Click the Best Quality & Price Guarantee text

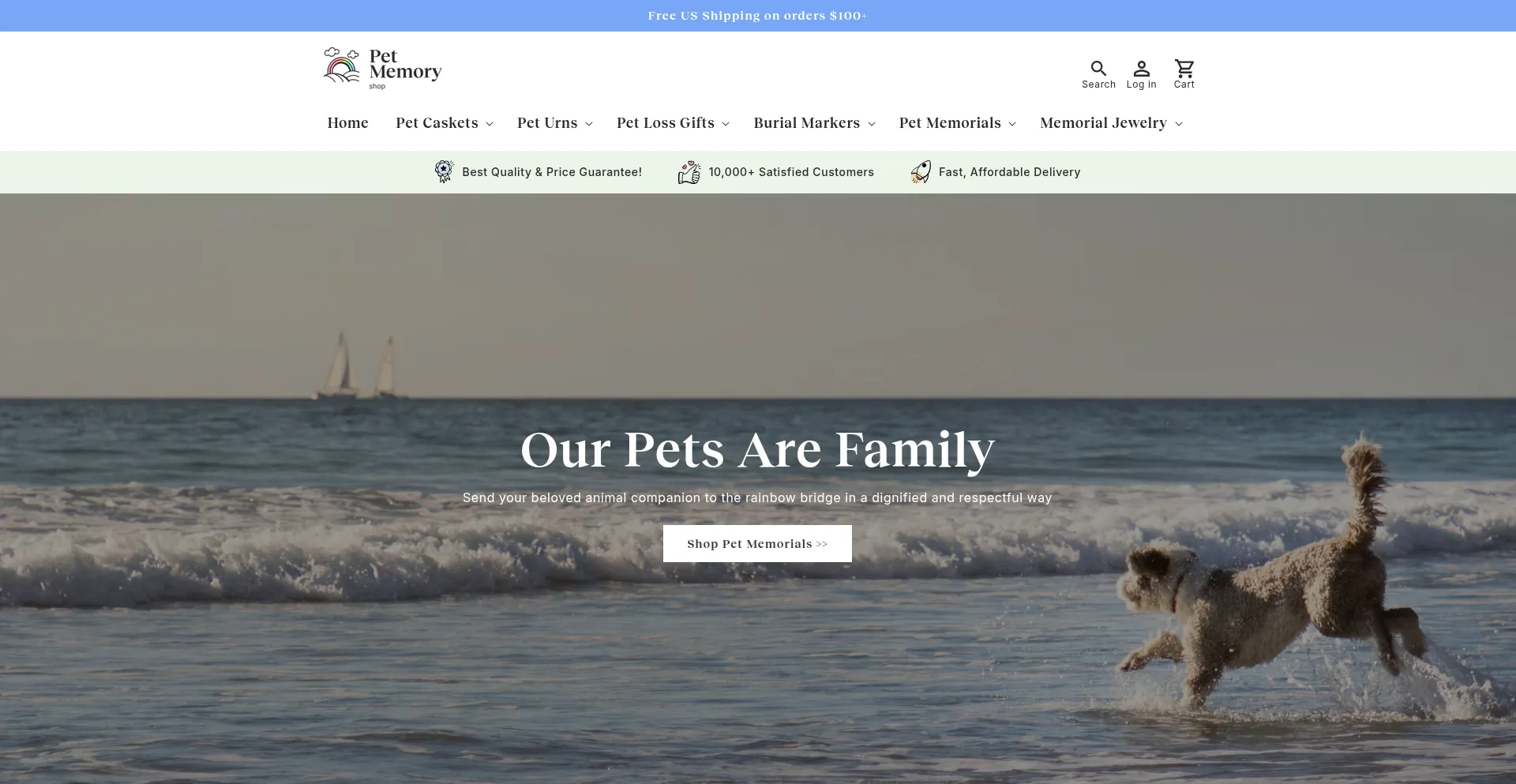click(552, 172)
